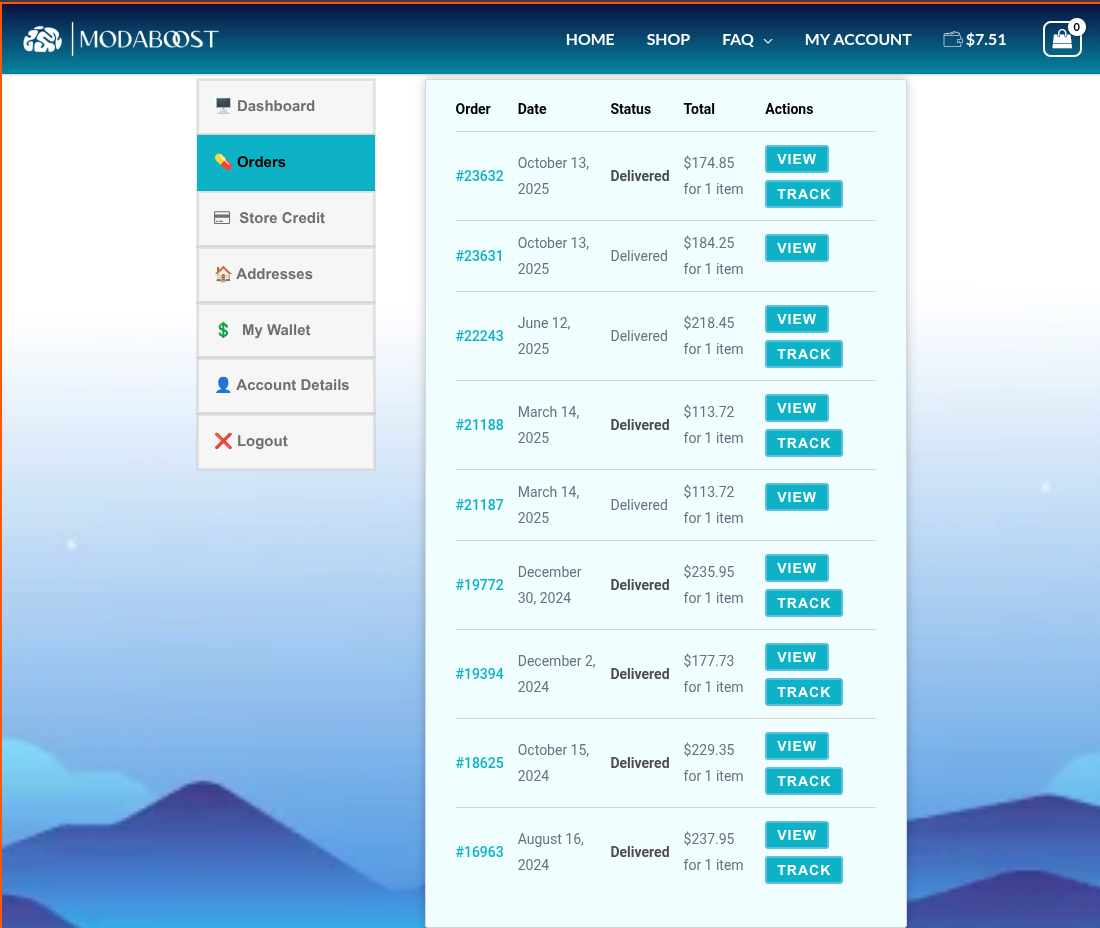Viewport: 1100px width, 928px height.
Task: Open Dashboard via the monitor icon
Action: 222,104
